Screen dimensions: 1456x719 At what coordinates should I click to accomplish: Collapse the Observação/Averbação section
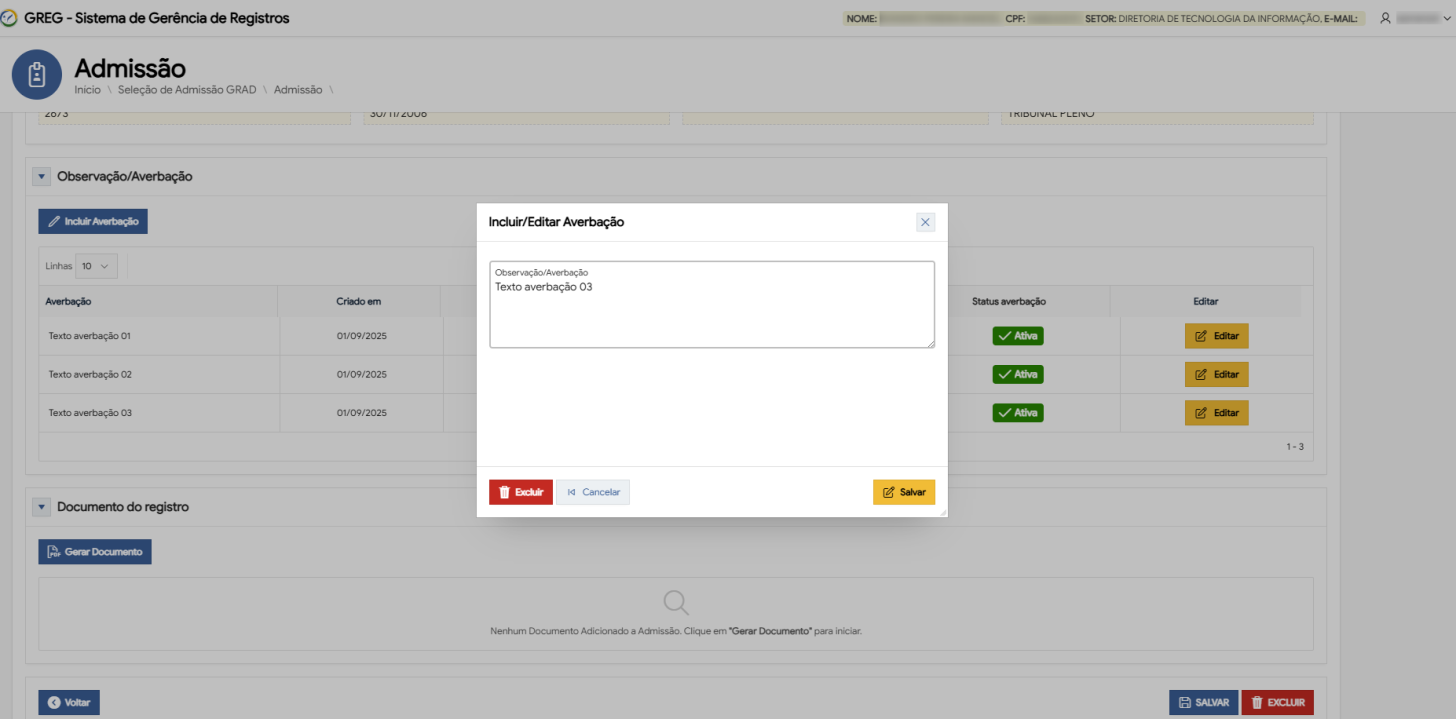(x=42, y=177)
